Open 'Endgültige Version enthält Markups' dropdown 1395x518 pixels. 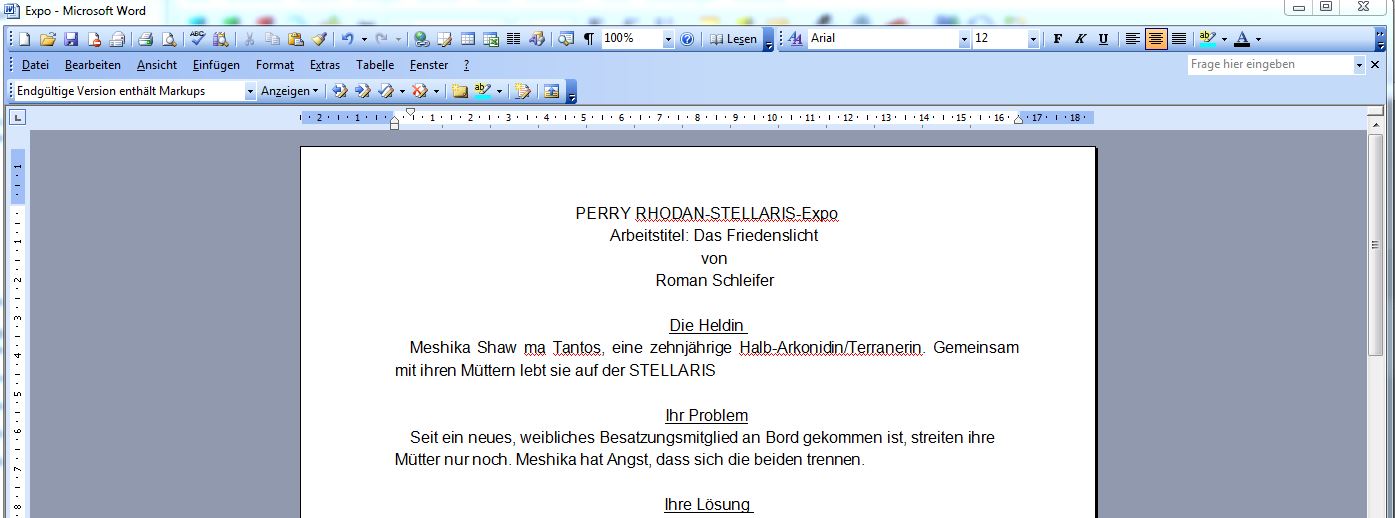tap(250, 91)
